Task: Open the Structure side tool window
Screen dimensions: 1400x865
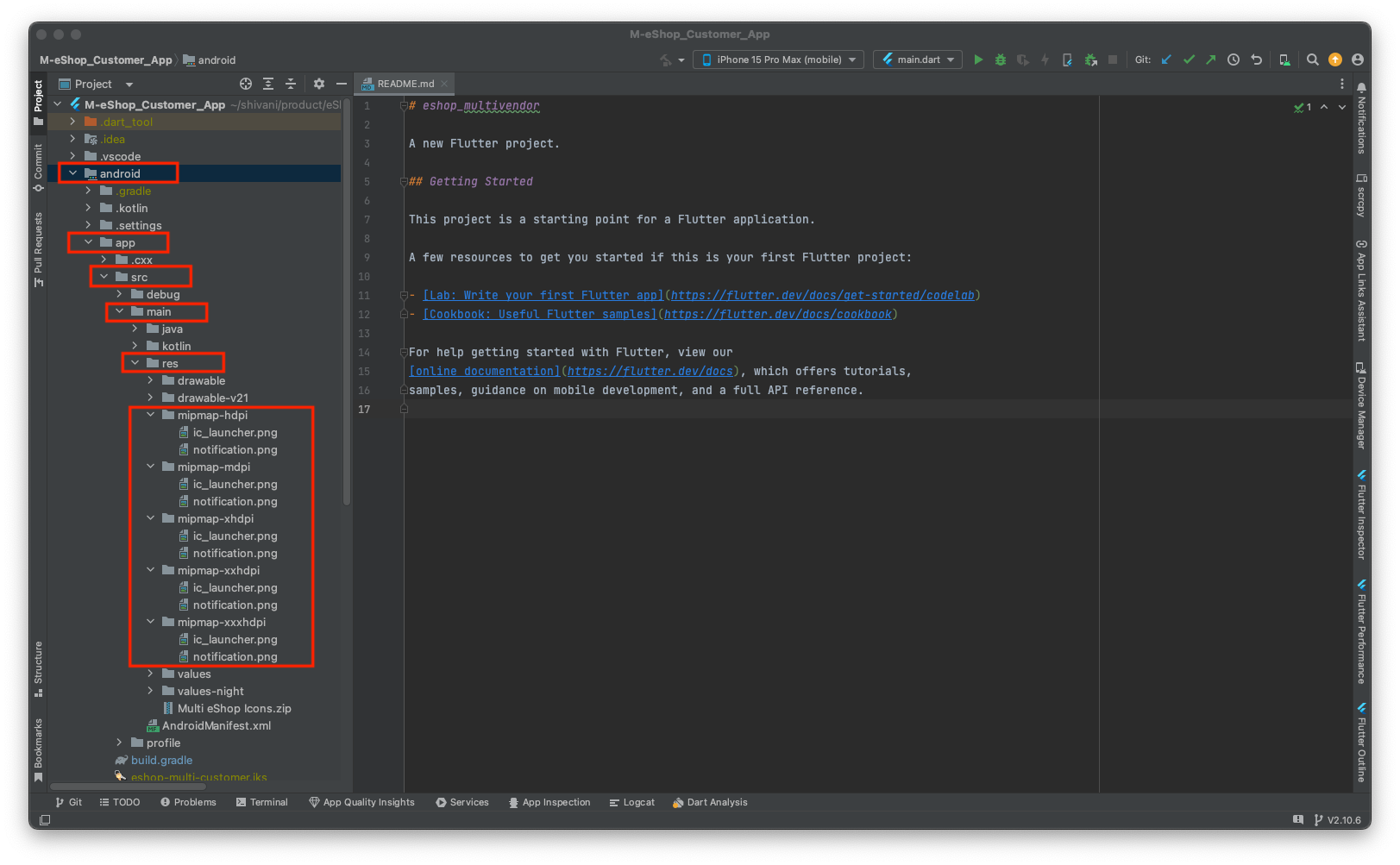Action: [38, 668]
